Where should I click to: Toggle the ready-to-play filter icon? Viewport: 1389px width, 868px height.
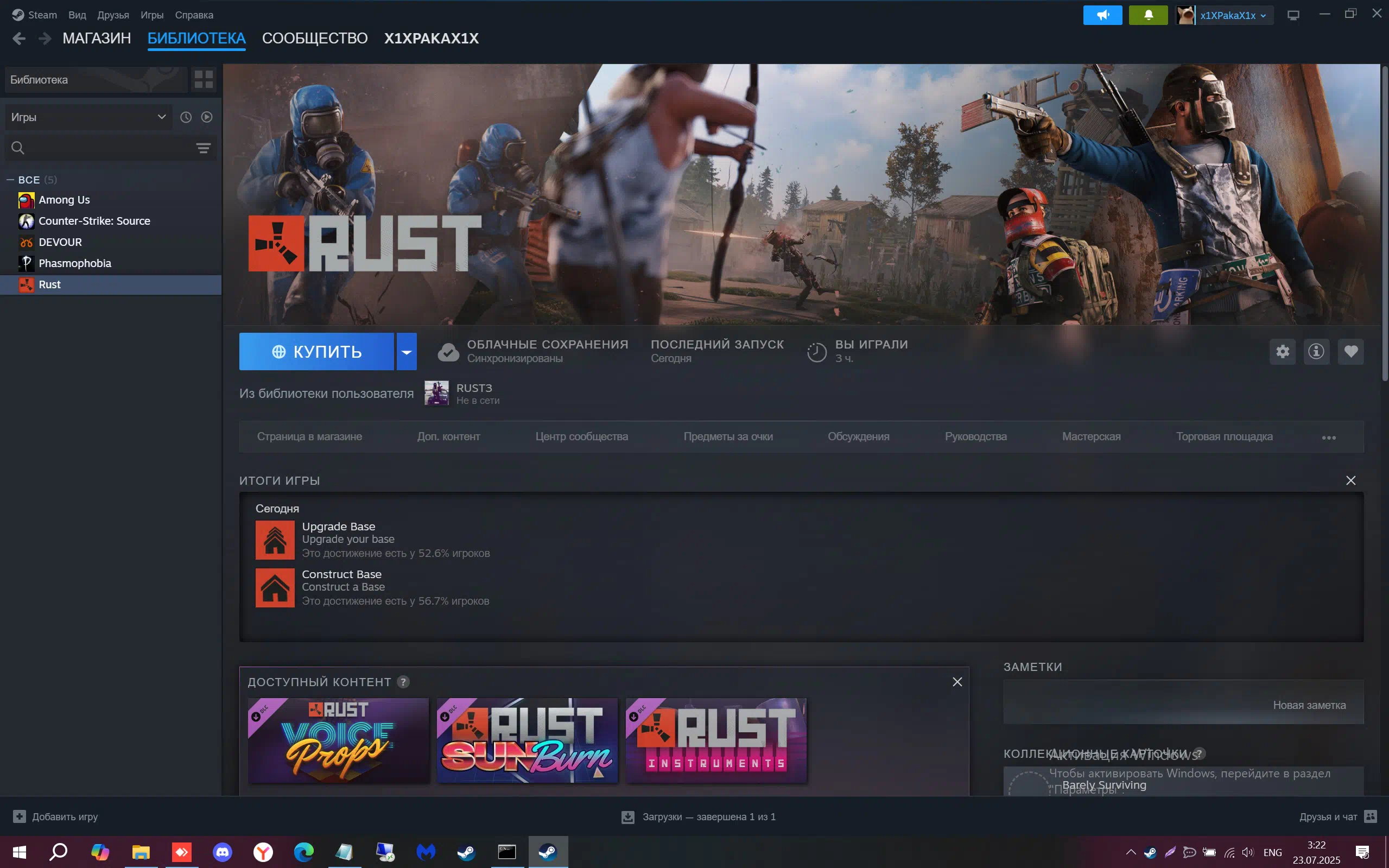point(207,117)
